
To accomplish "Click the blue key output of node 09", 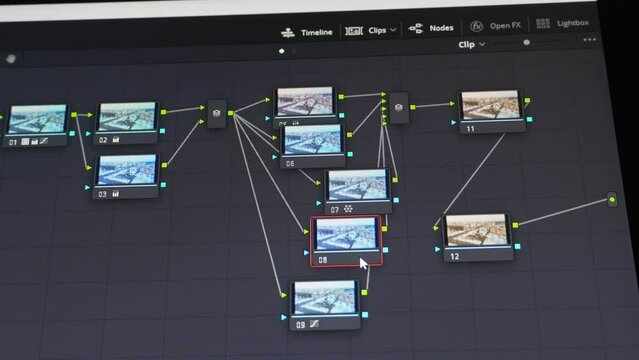I will tap(365, 315).
